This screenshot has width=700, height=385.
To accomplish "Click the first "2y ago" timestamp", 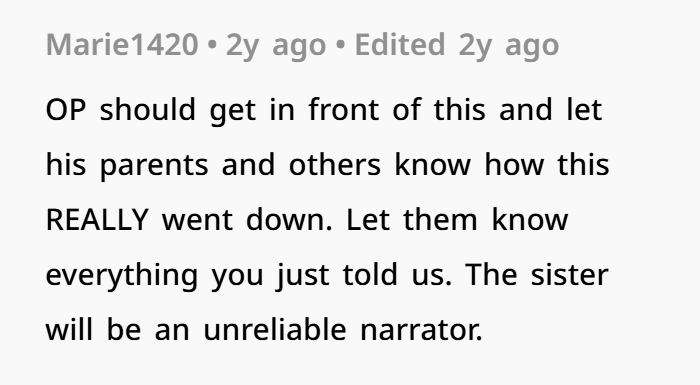I will pos(276,46).
